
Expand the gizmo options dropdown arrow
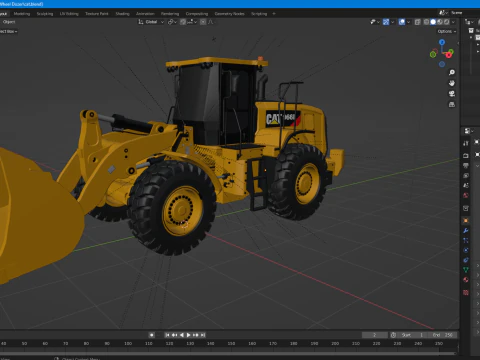(392, 22)
